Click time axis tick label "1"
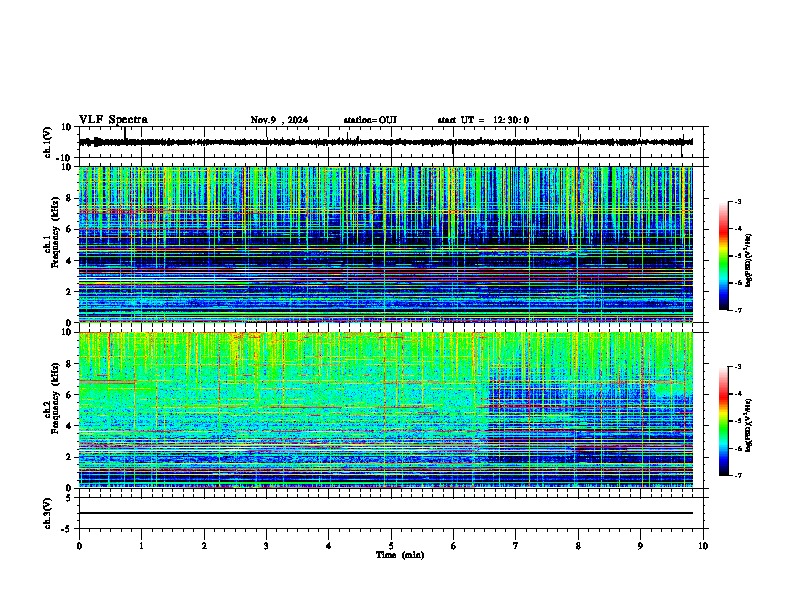The image size is (792, 612). [x=141, y=546]
